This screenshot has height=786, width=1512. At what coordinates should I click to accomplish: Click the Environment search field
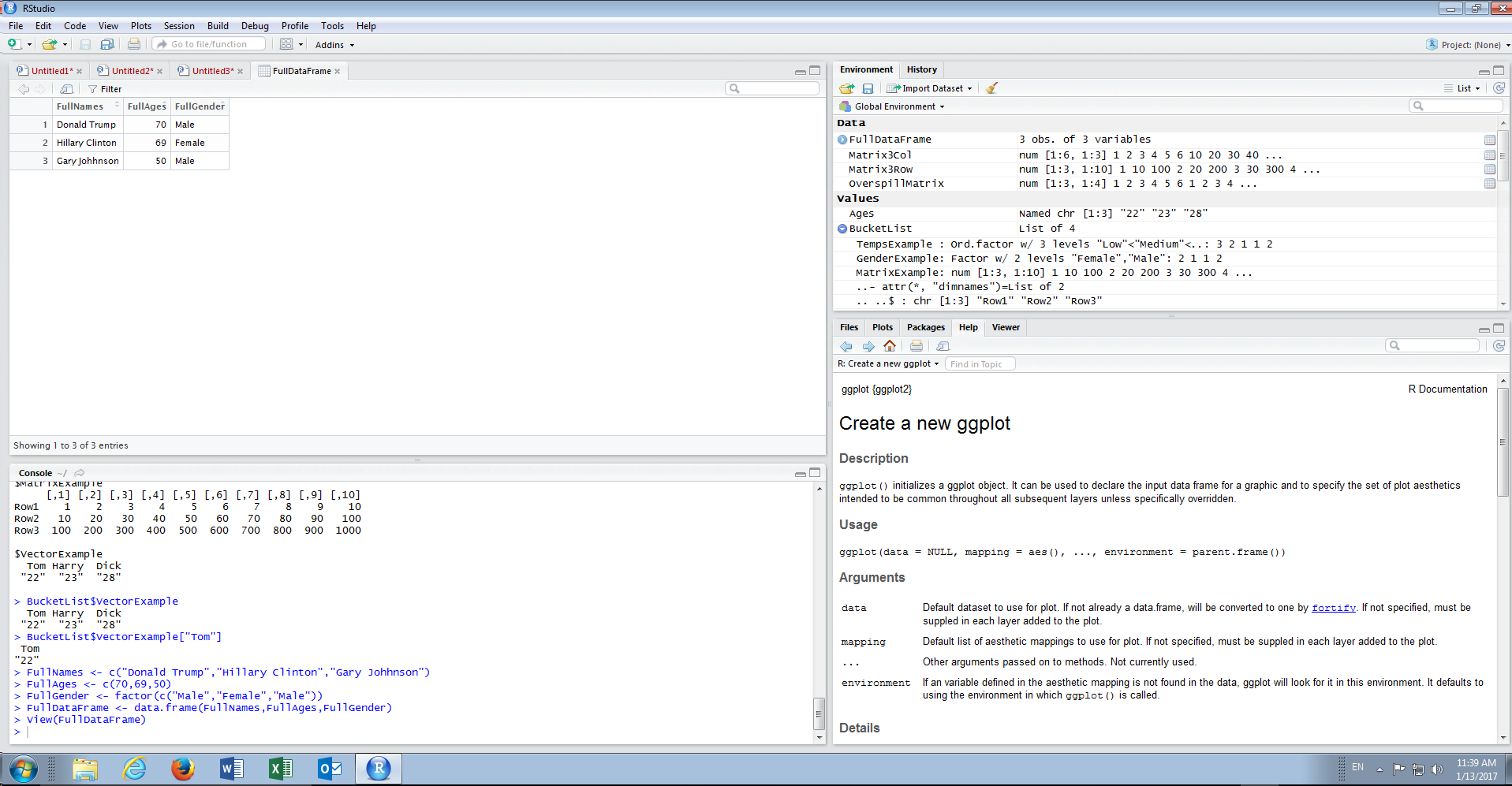pyautogui.click(x=1456, y=106)
